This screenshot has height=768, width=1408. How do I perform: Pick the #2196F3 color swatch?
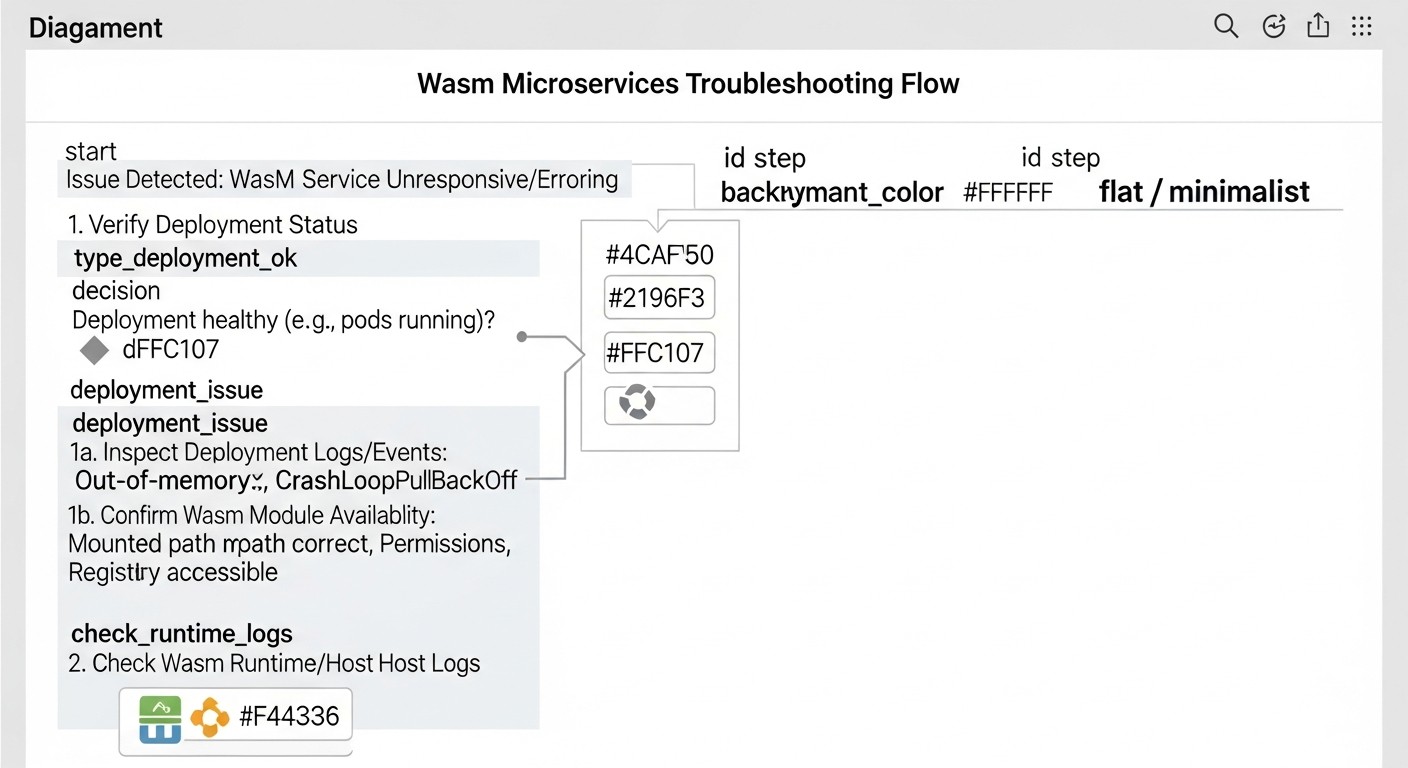coord(659,297)
